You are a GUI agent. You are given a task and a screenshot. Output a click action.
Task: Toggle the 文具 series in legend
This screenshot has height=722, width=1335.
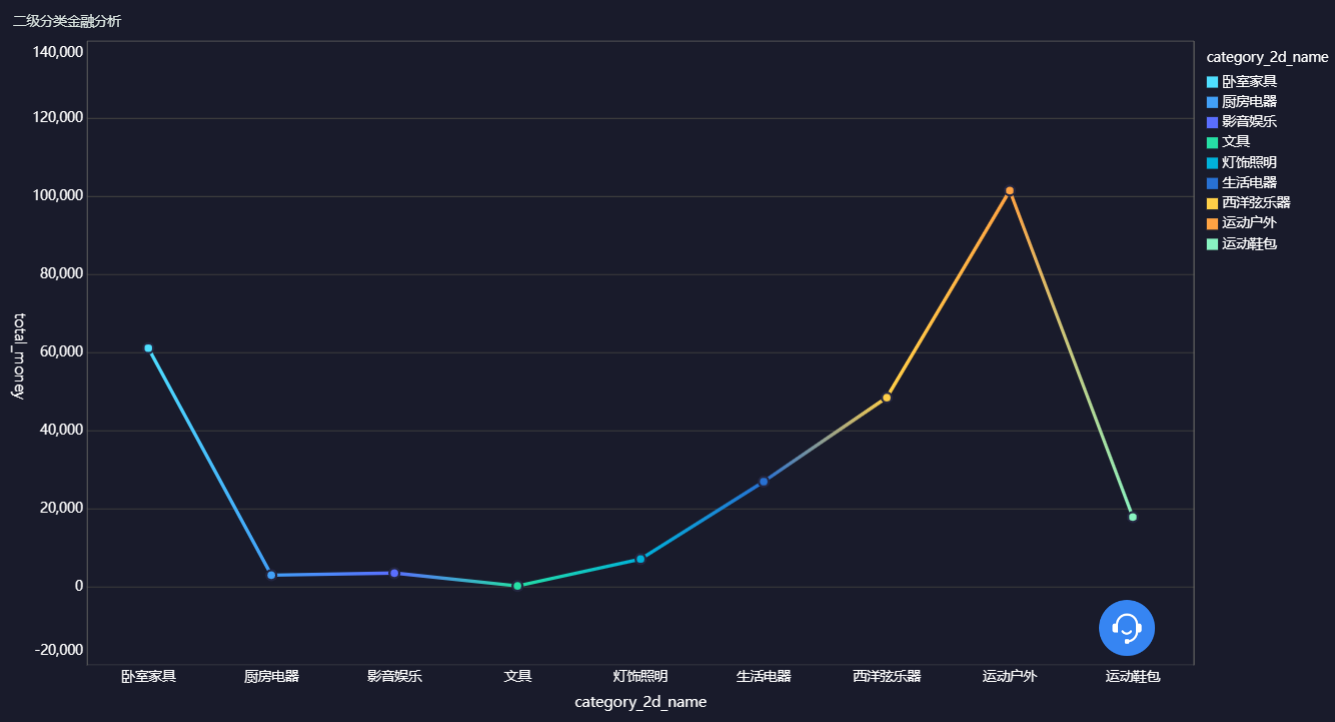coord(1229,142)
